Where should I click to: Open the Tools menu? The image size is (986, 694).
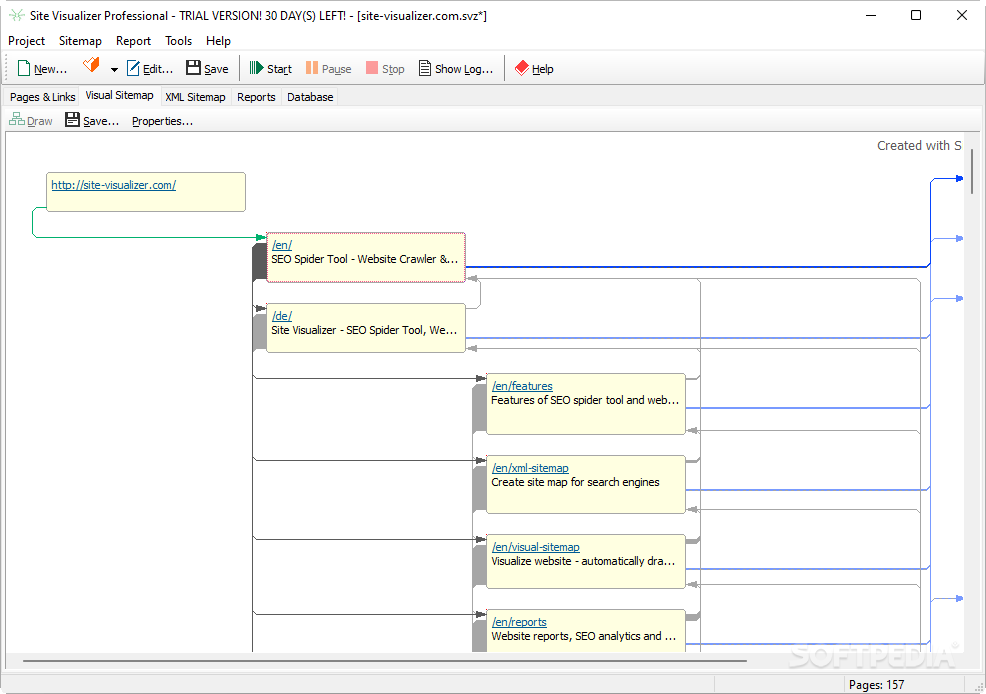[179, 41]
